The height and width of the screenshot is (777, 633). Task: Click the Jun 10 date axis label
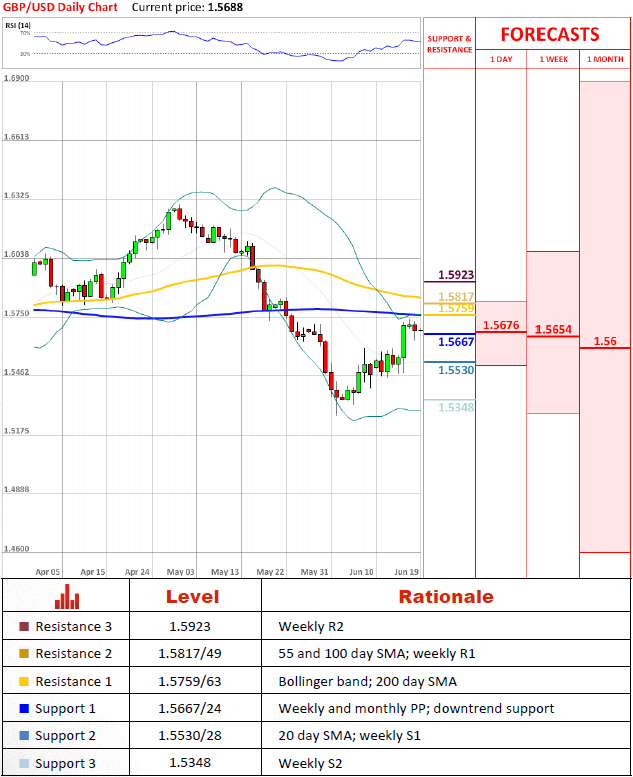[361, 572]
